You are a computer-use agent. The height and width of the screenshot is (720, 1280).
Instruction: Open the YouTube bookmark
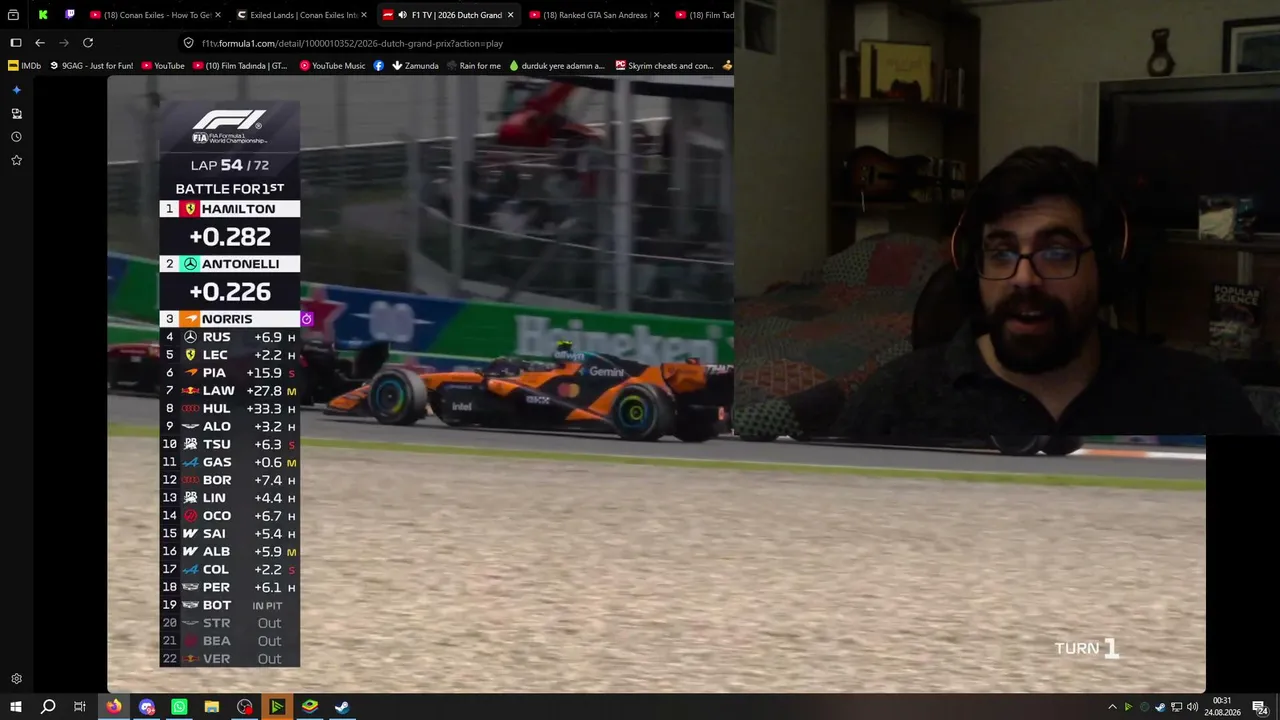[163, 66]
